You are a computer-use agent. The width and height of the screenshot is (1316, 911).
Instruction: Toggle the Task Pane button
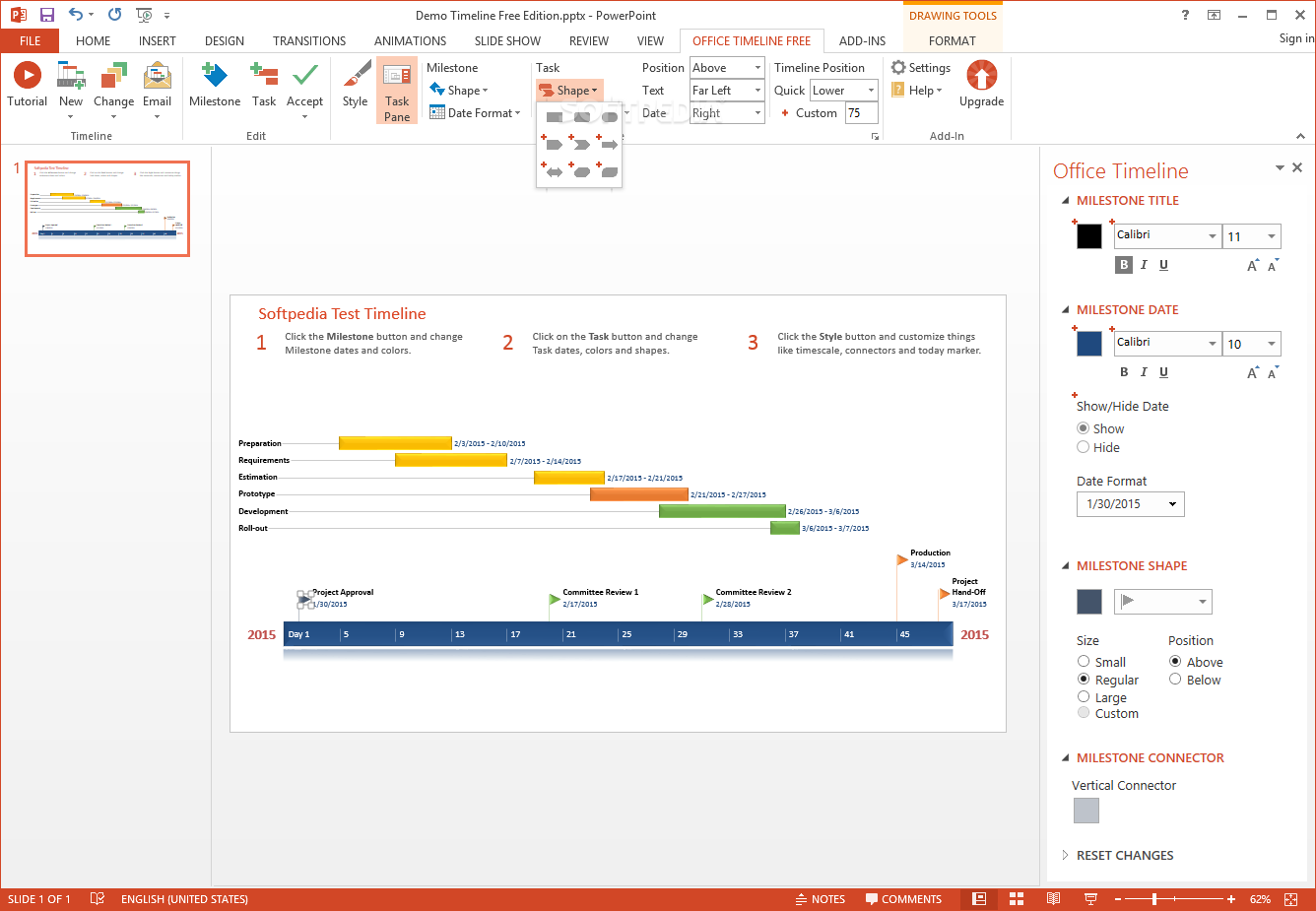(397, 90)
